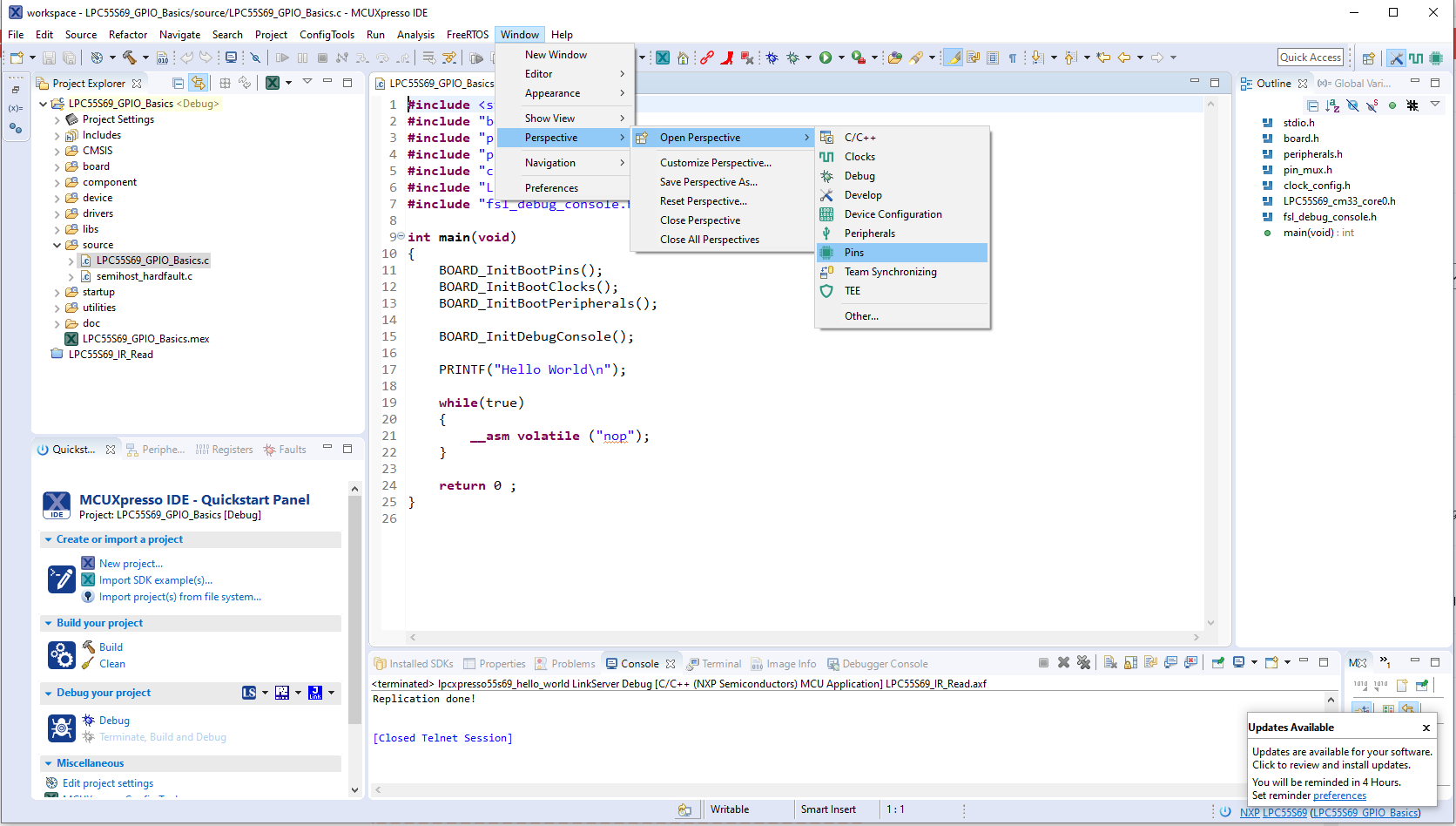Toggle Scroll Lock in Console toolbar
This screenshot has height=826, width=1456.
(x=1130, y=663)
